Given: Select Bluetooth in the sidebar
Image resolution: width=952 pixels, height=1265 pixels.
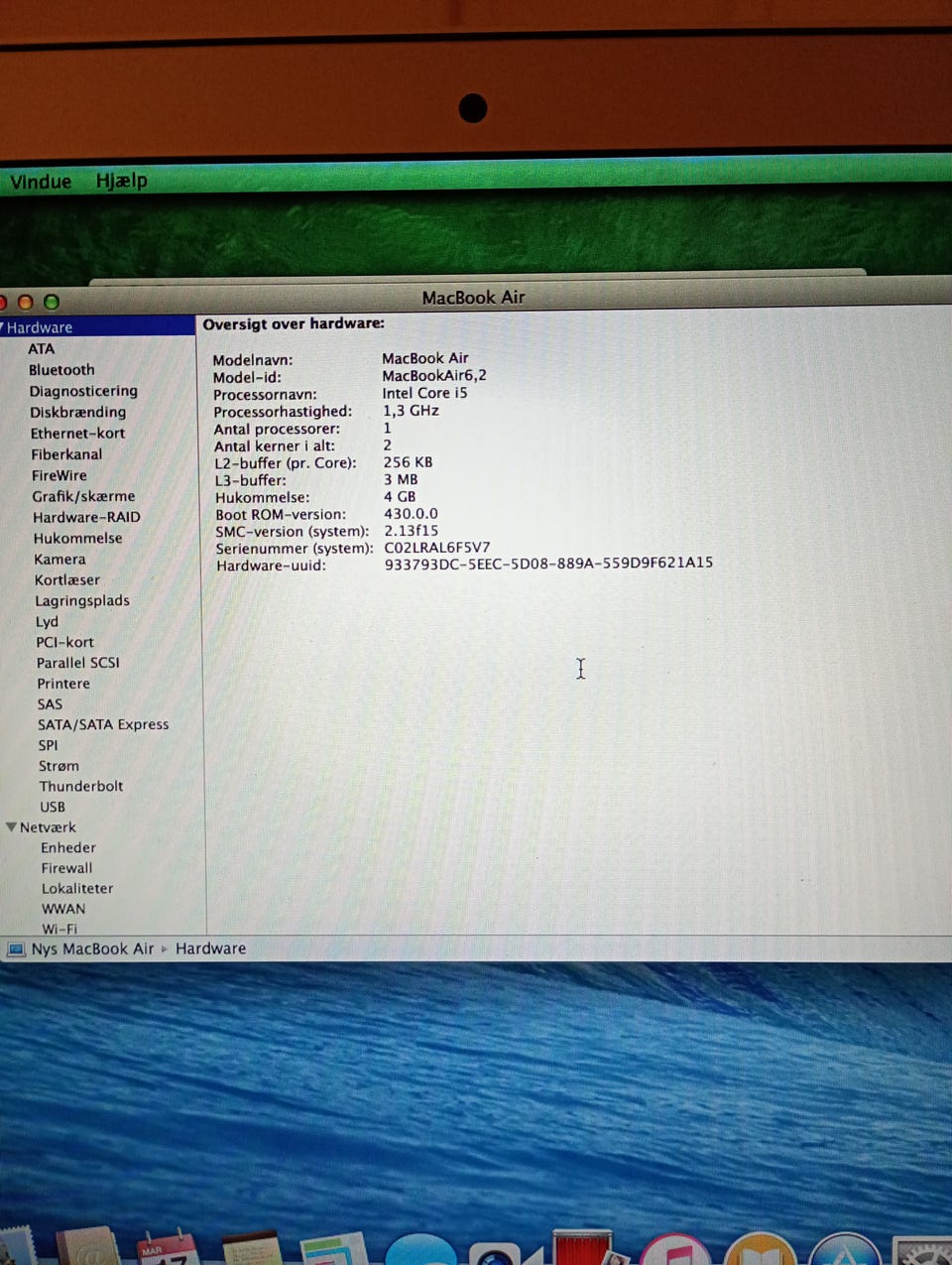Looking at the screenshot, I should [61, 370].
